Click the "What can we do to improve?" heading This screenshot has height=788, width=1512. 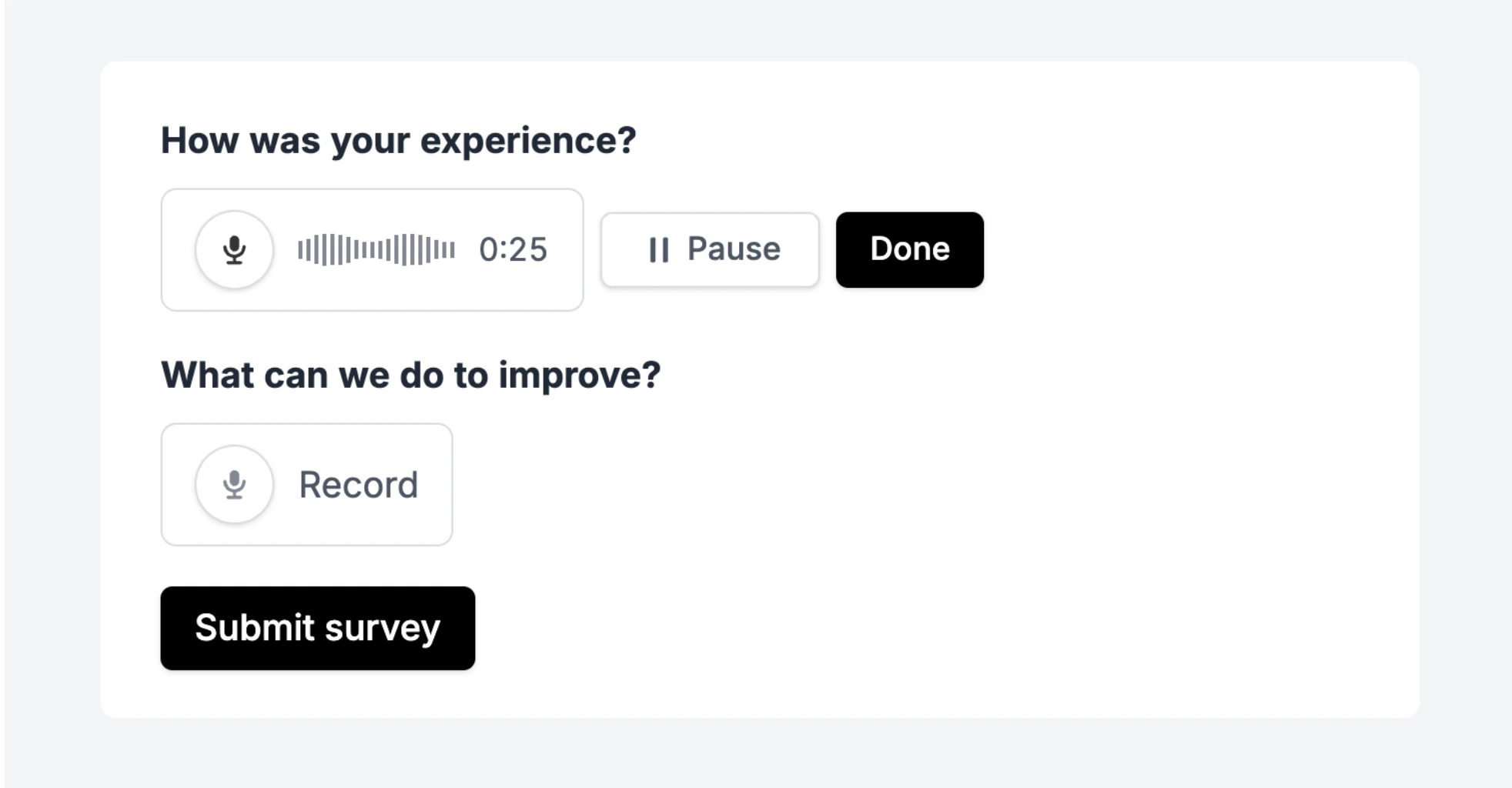coord(410,376)
